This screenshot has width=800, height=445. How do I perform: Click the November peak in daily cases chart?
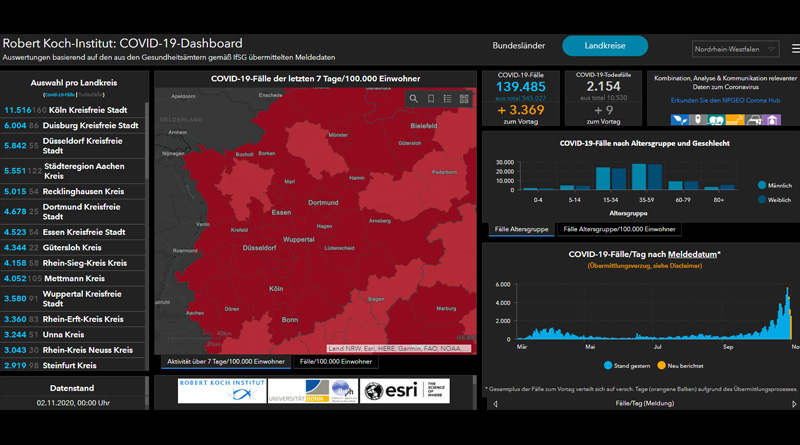coord(787,312)
